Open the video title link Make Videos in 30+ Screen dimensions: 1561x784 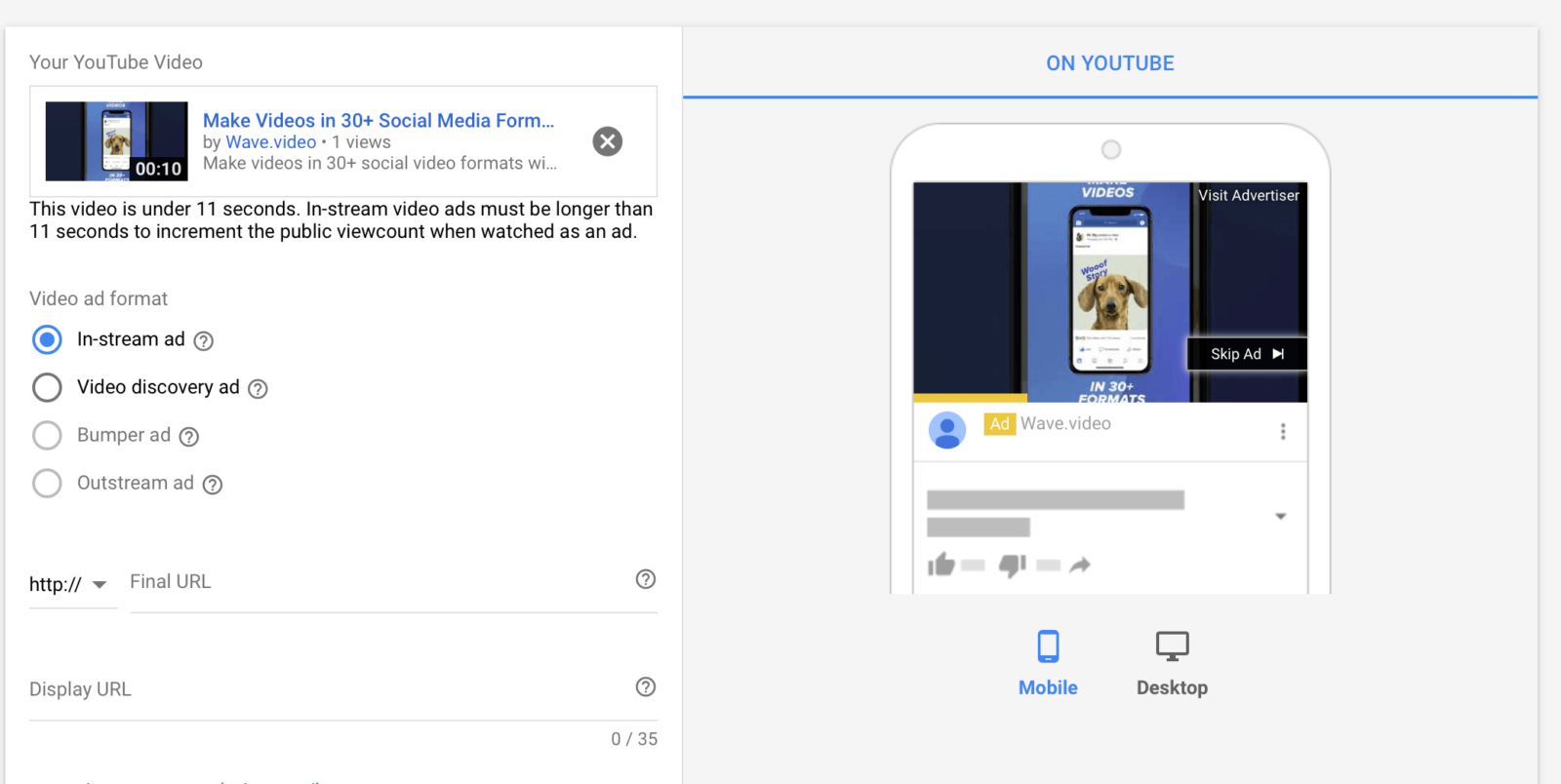(379, 120)
